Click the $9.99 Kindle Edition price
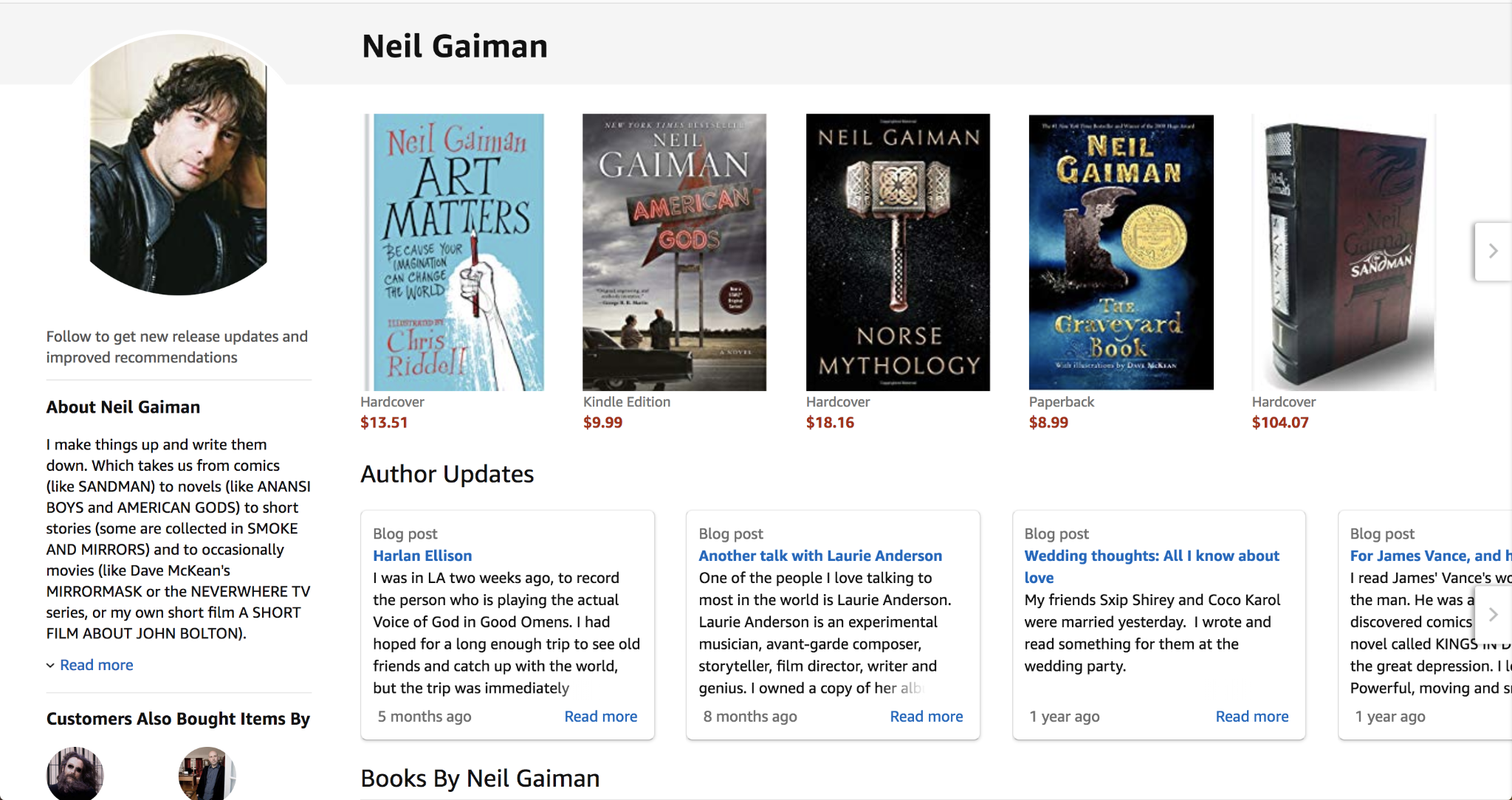1512x800 pixels. pyautogui.click(x=602, y=423)
